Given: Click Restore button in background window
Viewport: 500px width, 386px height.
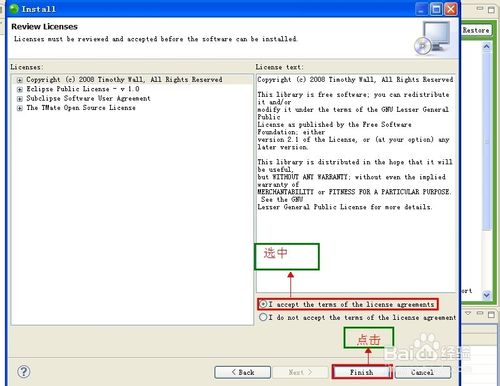Looking at the screenshot, I should [x=476, y=30].
